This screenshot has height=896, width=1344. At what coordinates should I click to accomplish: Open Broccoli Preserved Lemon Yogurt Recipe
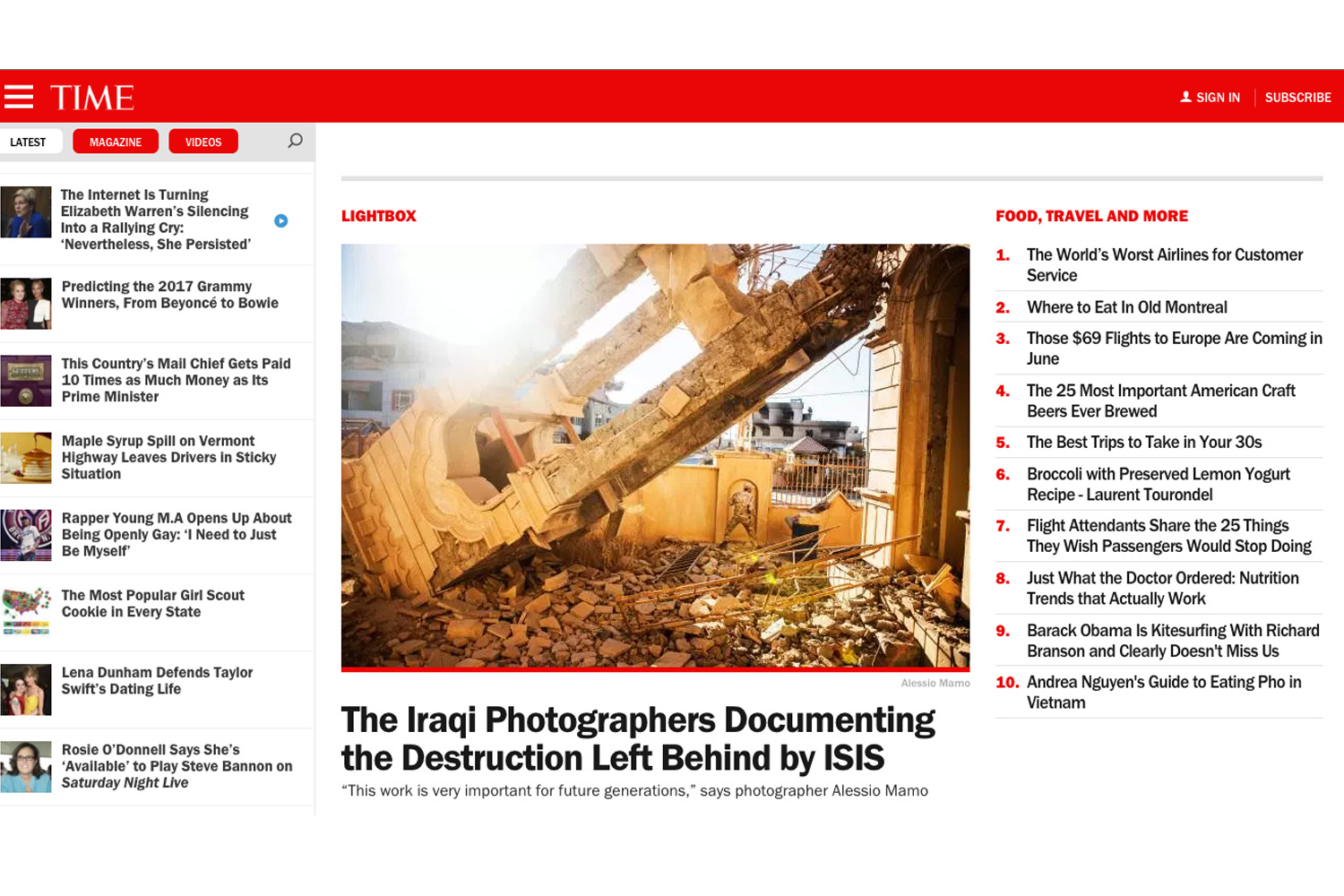click(x=1159, y=484)
